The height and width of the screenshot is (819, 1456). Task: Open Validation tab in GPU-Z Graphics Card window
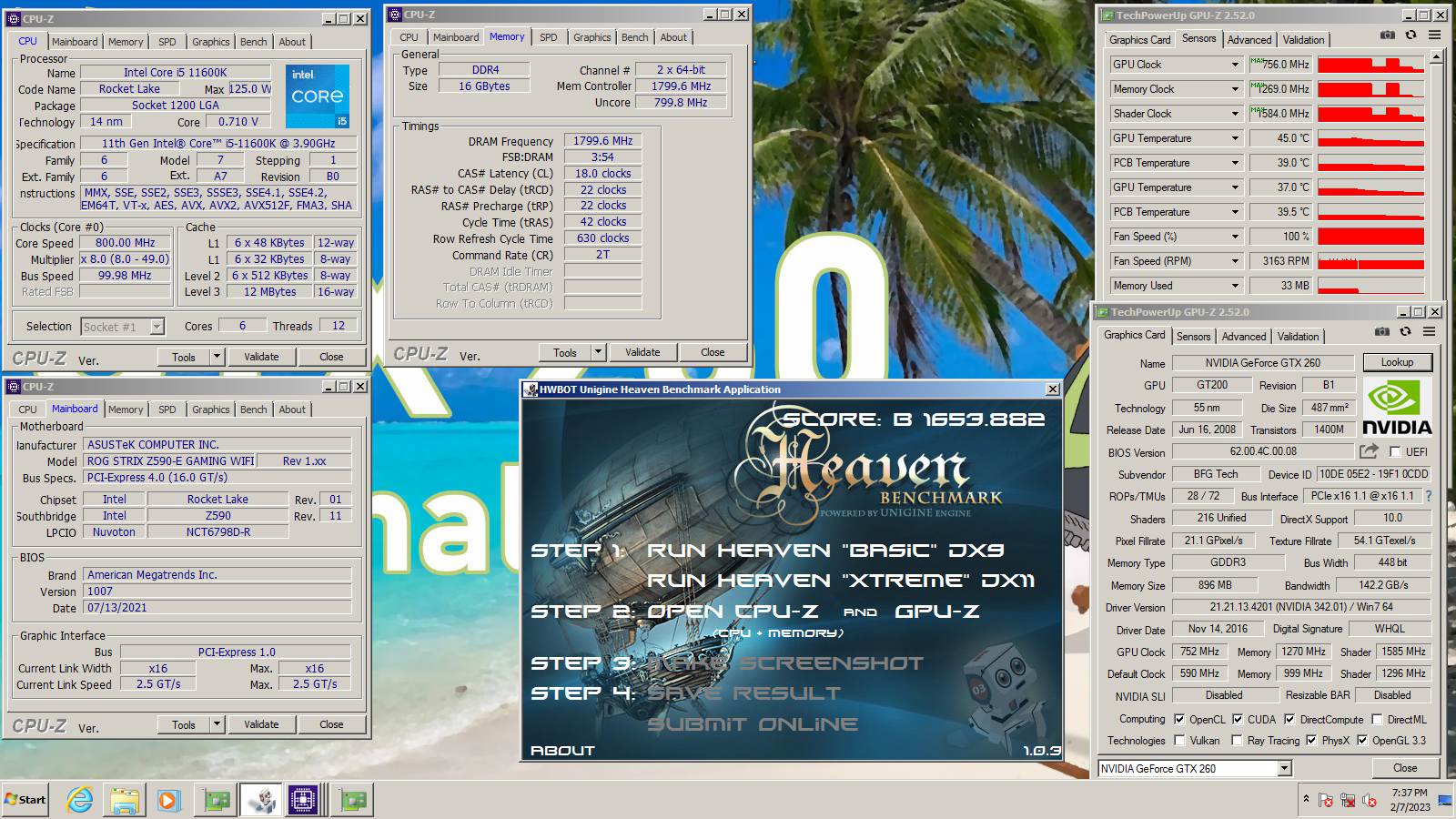pyautogui.click(x=1299, y=337)
